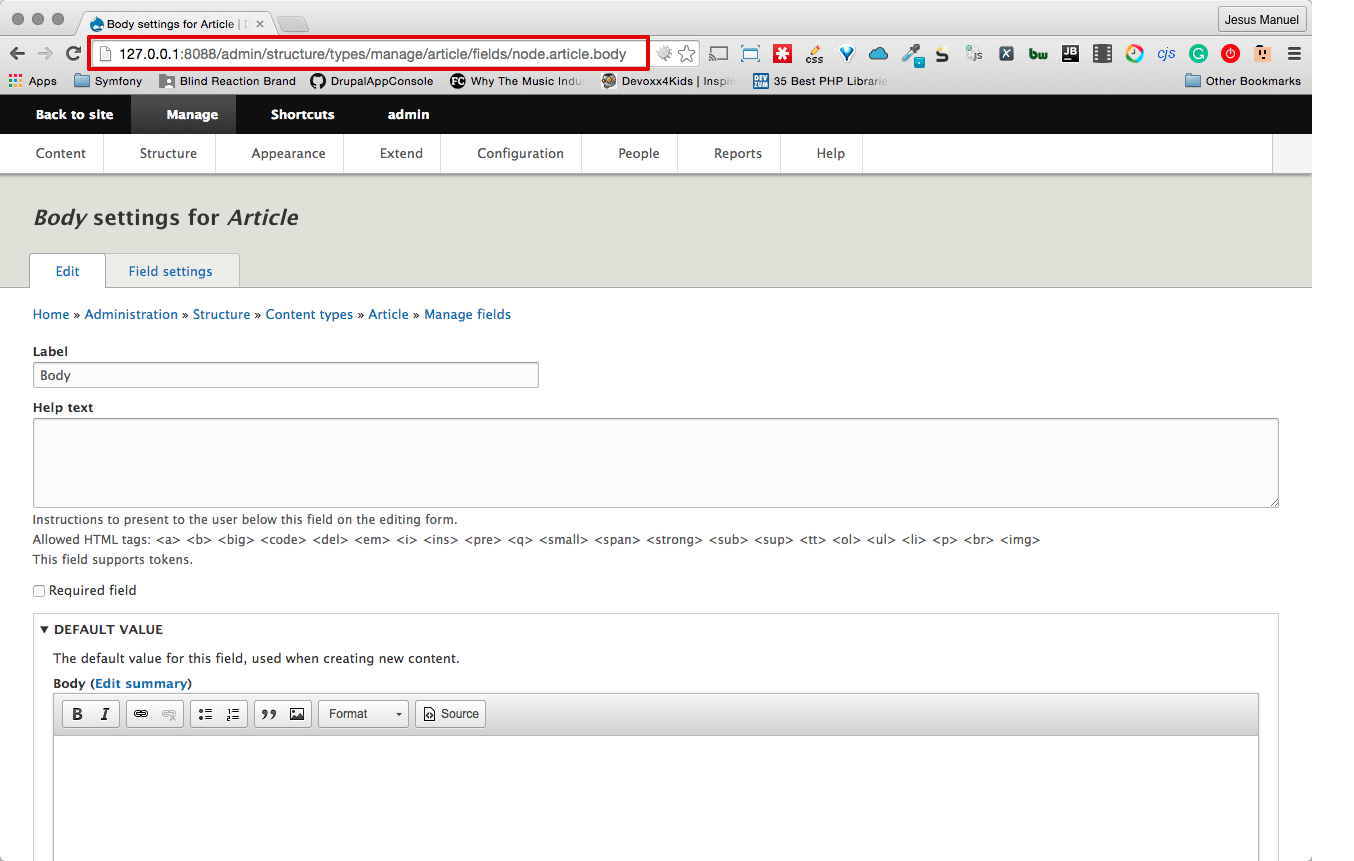Insert a link using the editor toolbar
Image resolution: width=1354 pixels, height=861 pixels.
pos(140,713)
